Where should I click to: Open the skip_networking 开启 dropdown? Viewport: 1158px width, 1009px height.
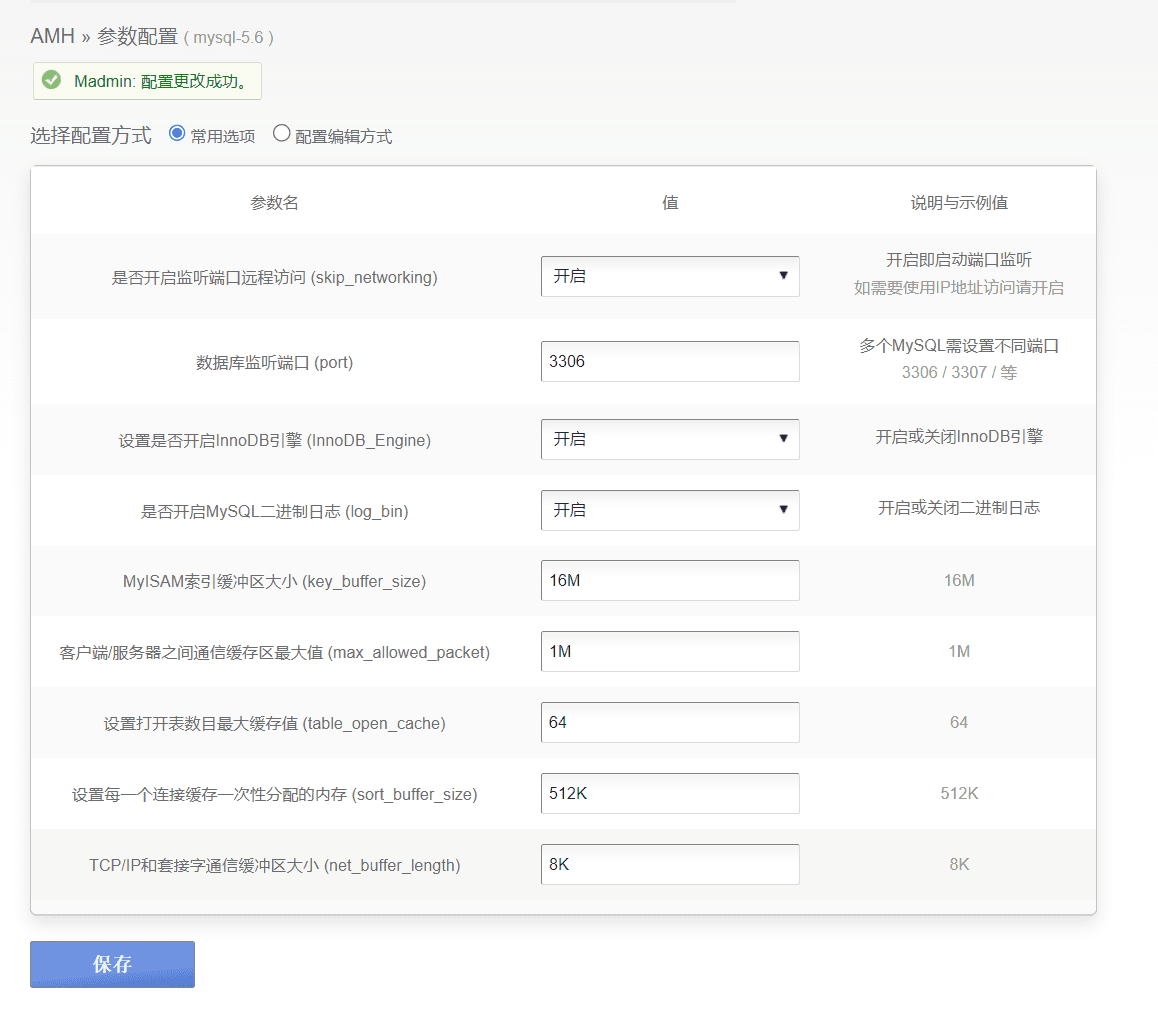coord(669,276)
